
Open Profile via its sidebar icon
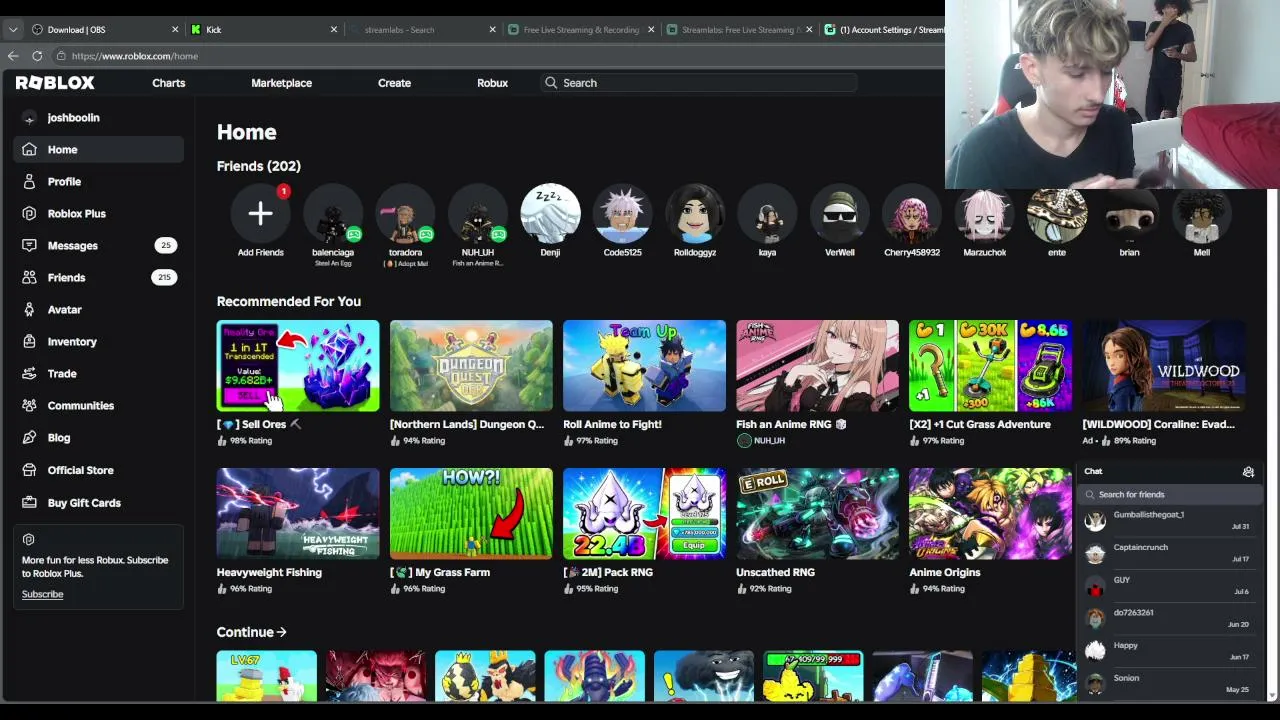click(29, 182)
